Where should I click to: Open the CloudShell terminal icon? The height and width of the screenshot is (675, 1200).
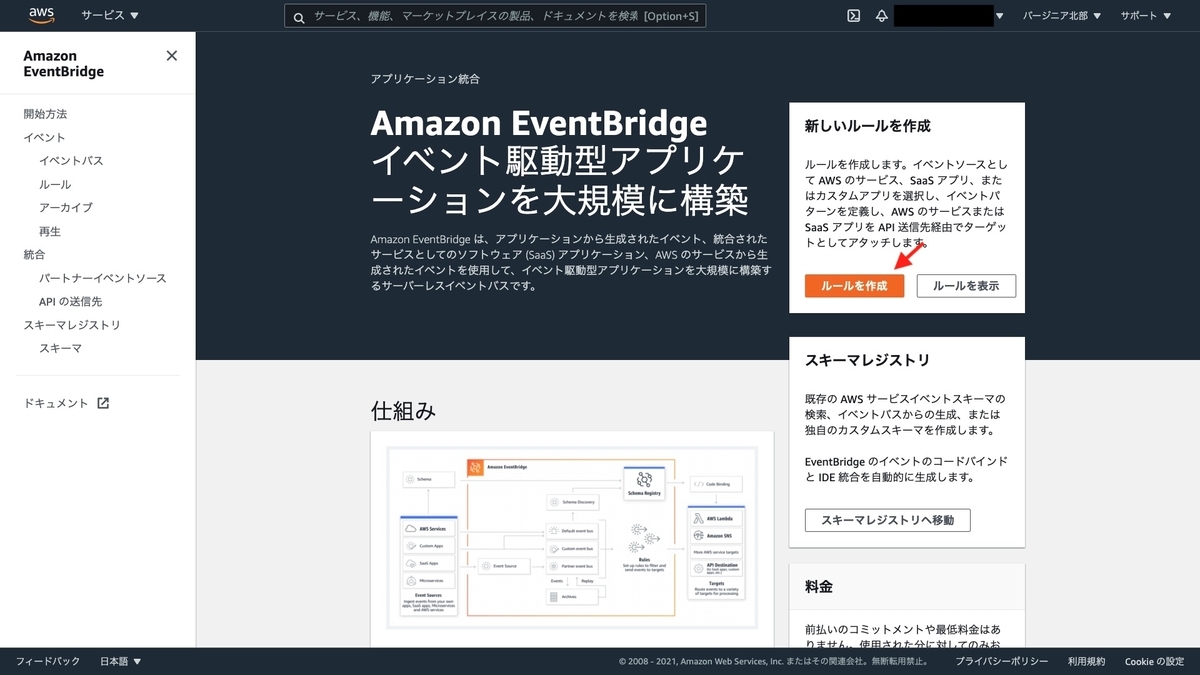pyautogui.click(x=854, y=16)
